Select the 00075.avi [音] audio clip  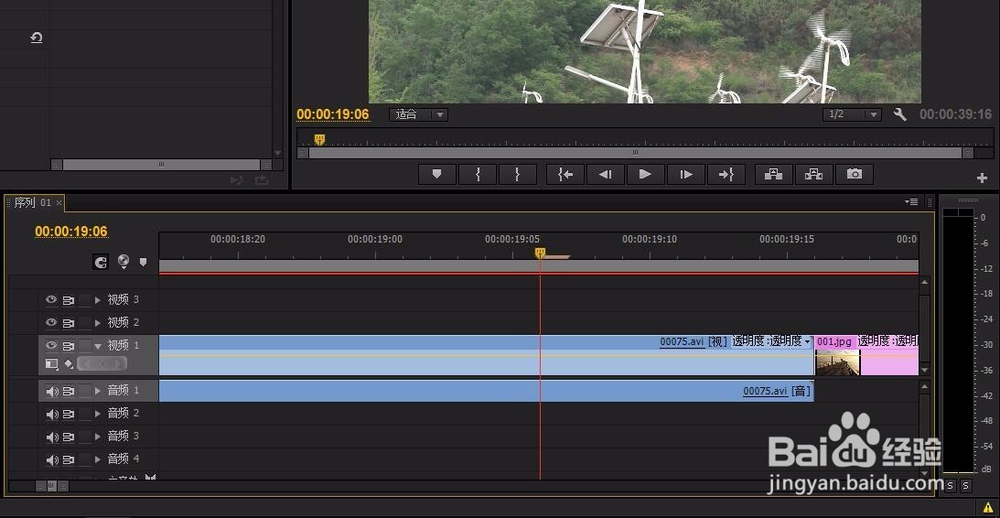(486, 391)
